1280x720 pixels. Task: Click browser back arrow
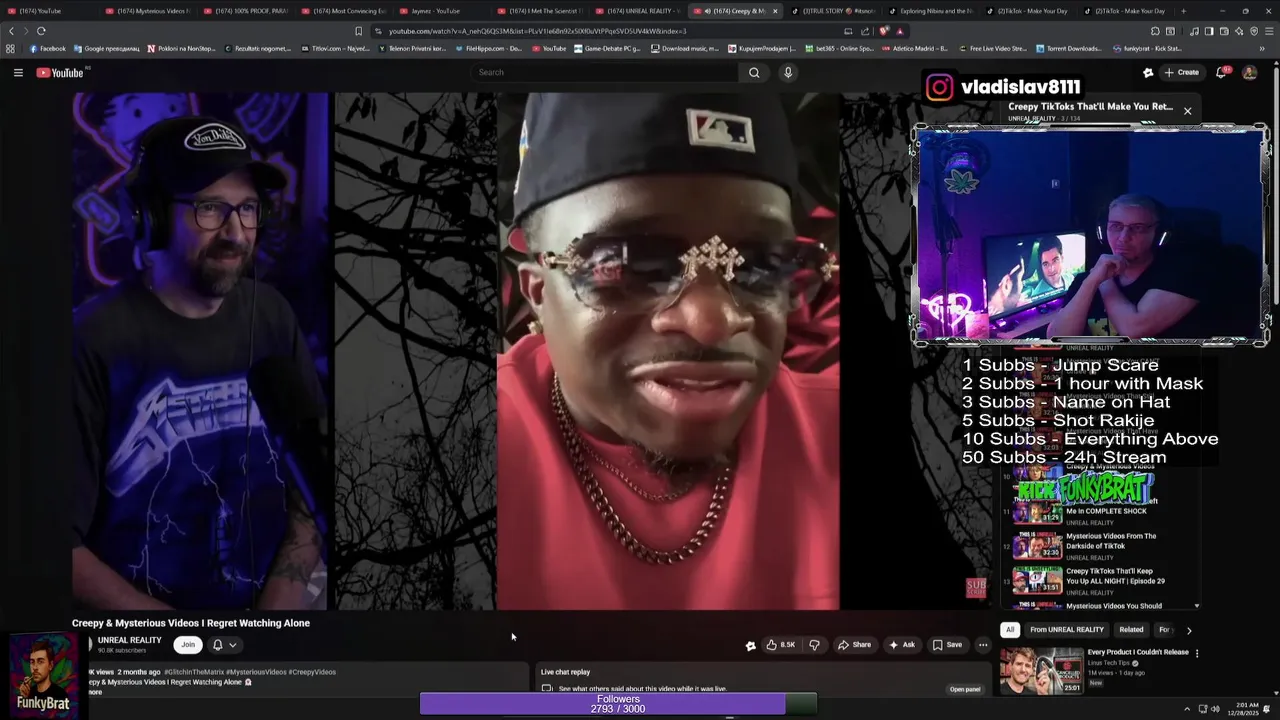[12, 31]
